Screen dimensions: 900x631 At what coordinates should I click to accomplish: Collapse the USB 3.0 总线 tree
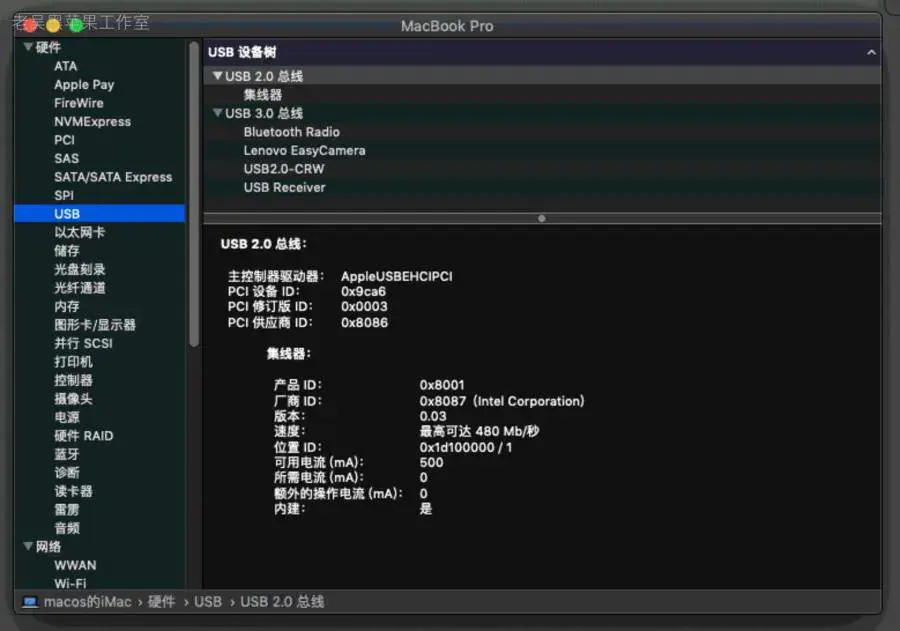218,113
